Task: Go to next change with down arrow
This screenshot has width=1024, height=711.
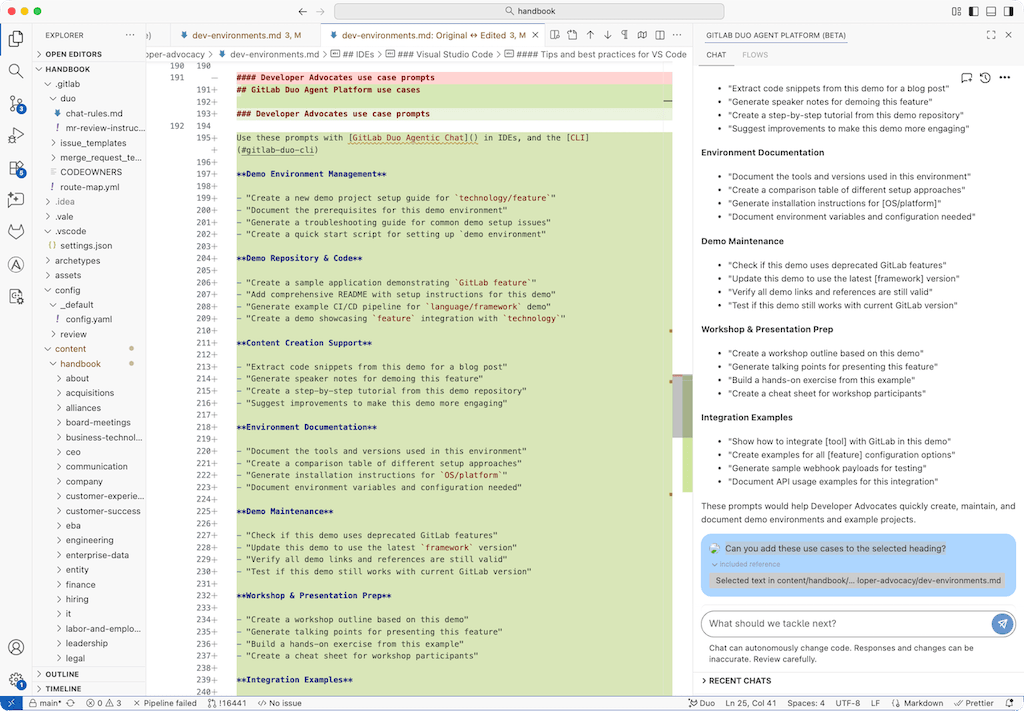Action: pyautogui.click(x=607, y=35)
